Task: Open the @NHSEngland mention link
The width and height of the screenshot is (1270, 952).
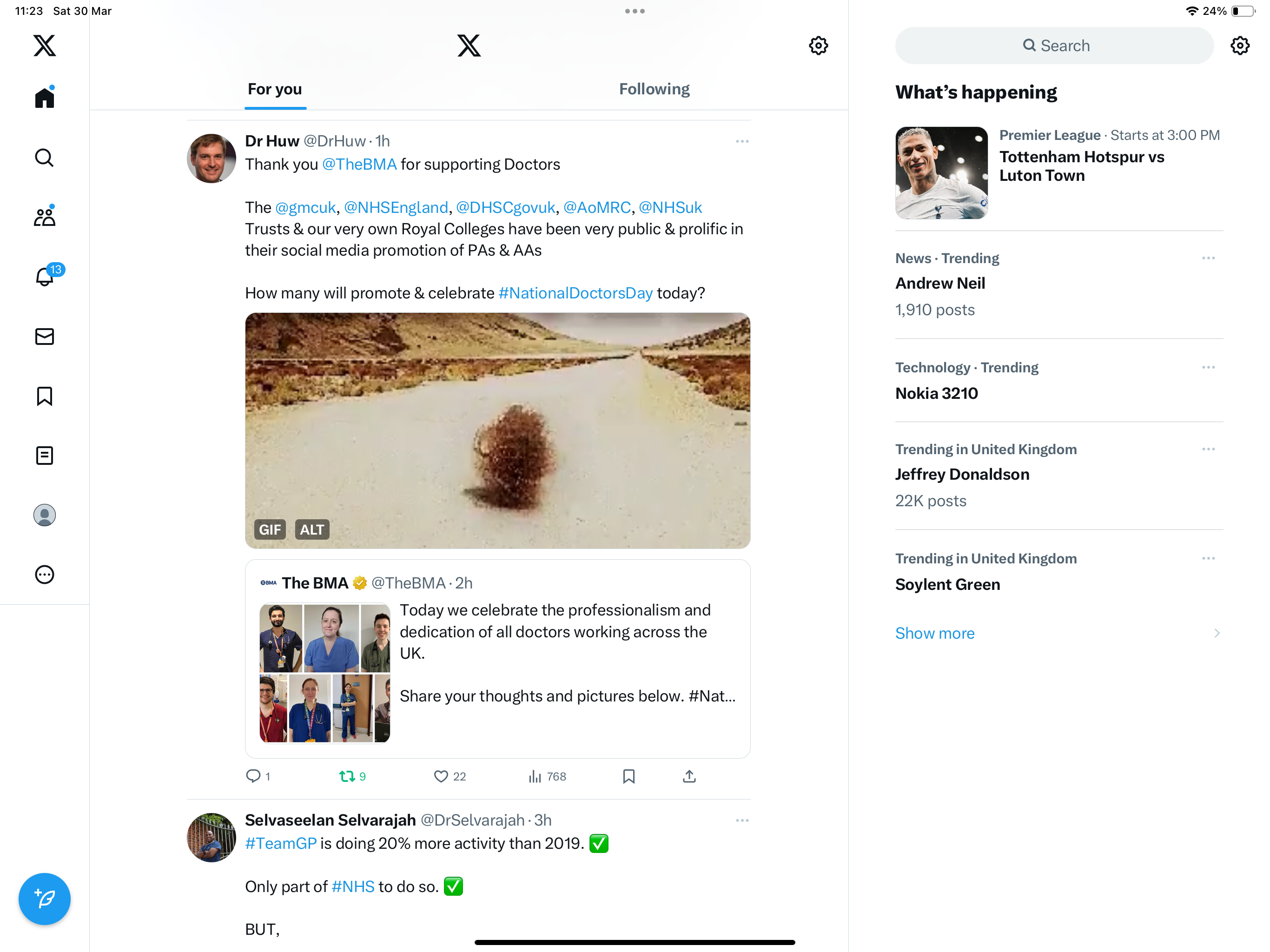Action: pyautogui.click(x=396, y=207)
